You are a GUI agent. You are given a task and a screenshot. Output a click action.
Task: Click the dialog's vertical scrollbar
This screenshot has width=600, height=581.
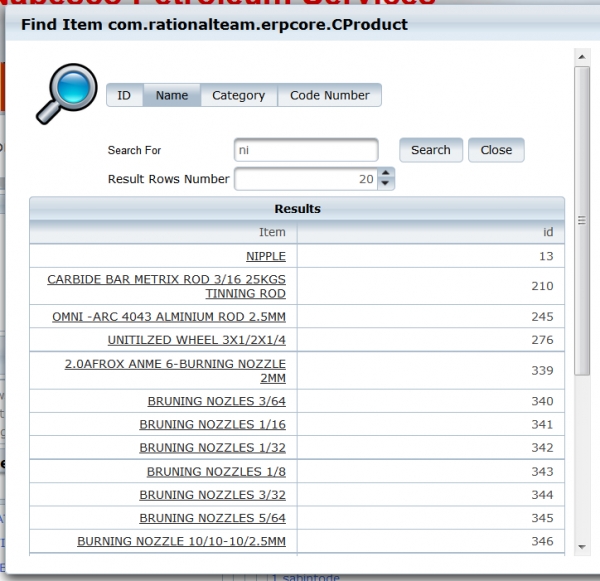pos(581,220)
